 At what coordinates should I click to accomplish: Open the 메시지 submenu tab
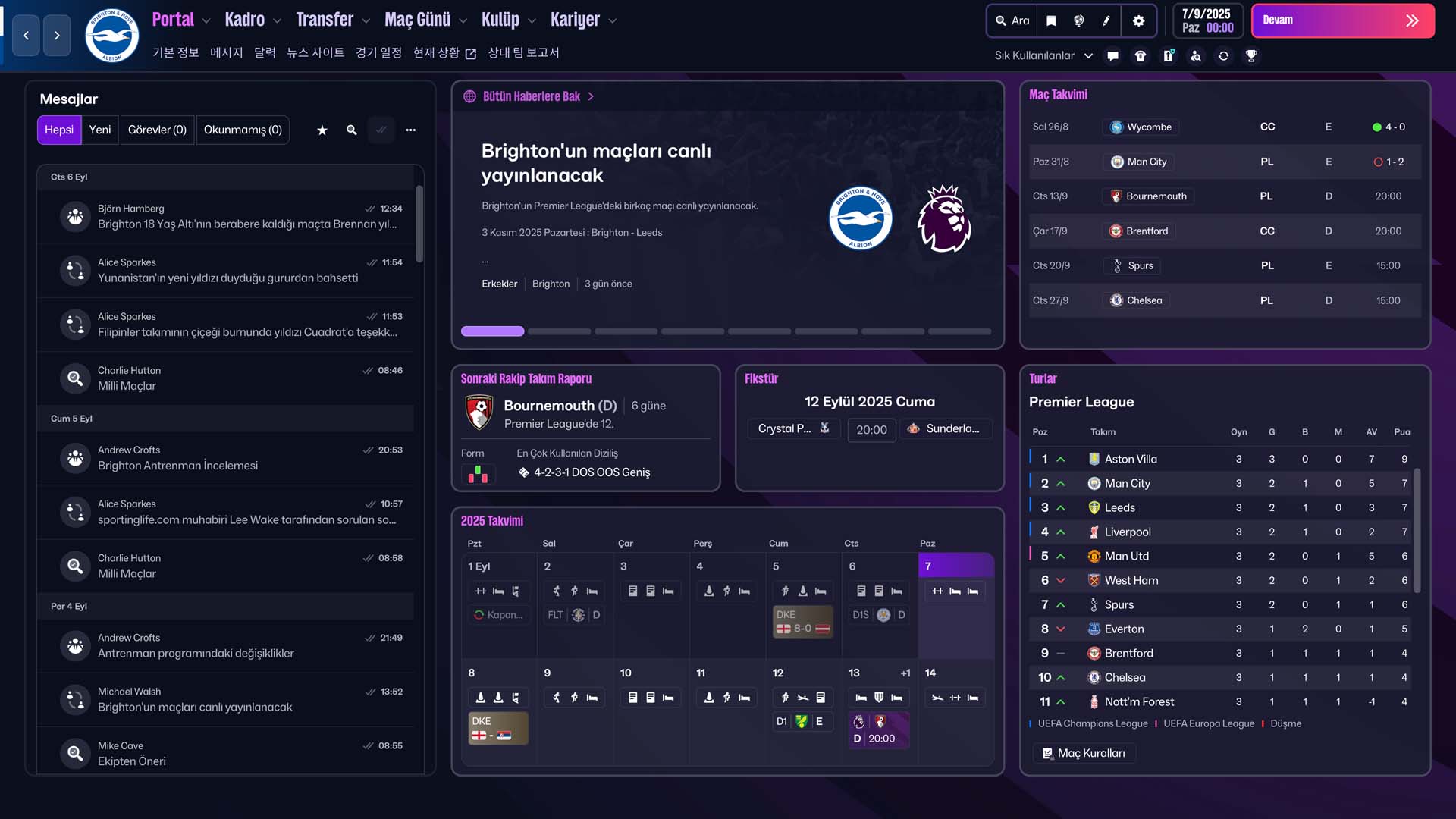pyautogui.click(x=226, y=52)
